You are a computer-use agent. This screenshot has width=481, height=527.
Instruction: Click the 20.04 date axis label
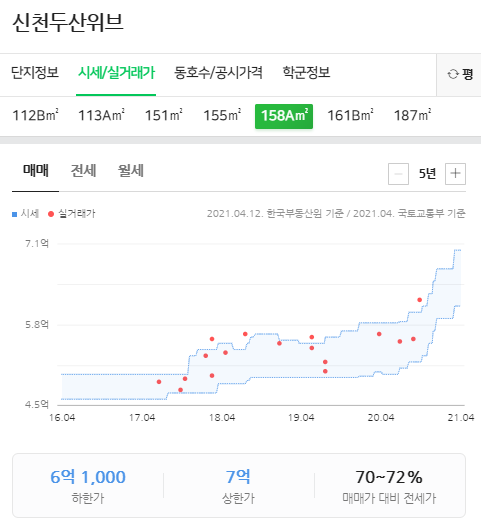381,418
